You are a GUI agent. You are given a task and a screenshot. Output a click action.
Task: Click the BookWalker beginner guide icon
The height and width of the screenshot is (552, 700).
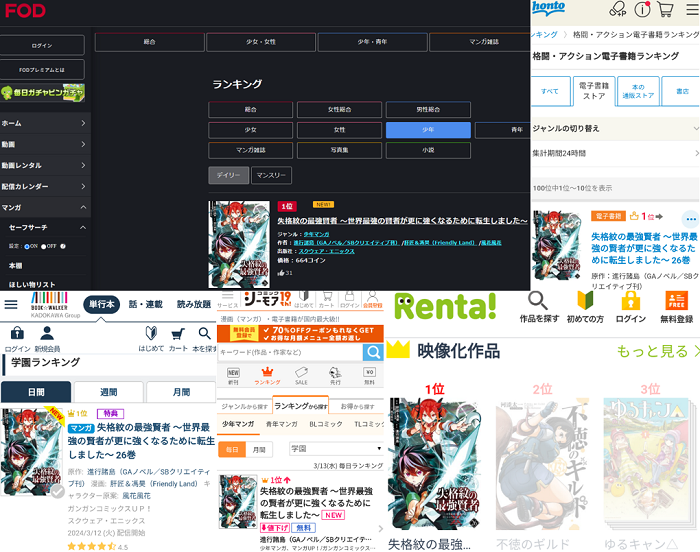click(151, 333)
